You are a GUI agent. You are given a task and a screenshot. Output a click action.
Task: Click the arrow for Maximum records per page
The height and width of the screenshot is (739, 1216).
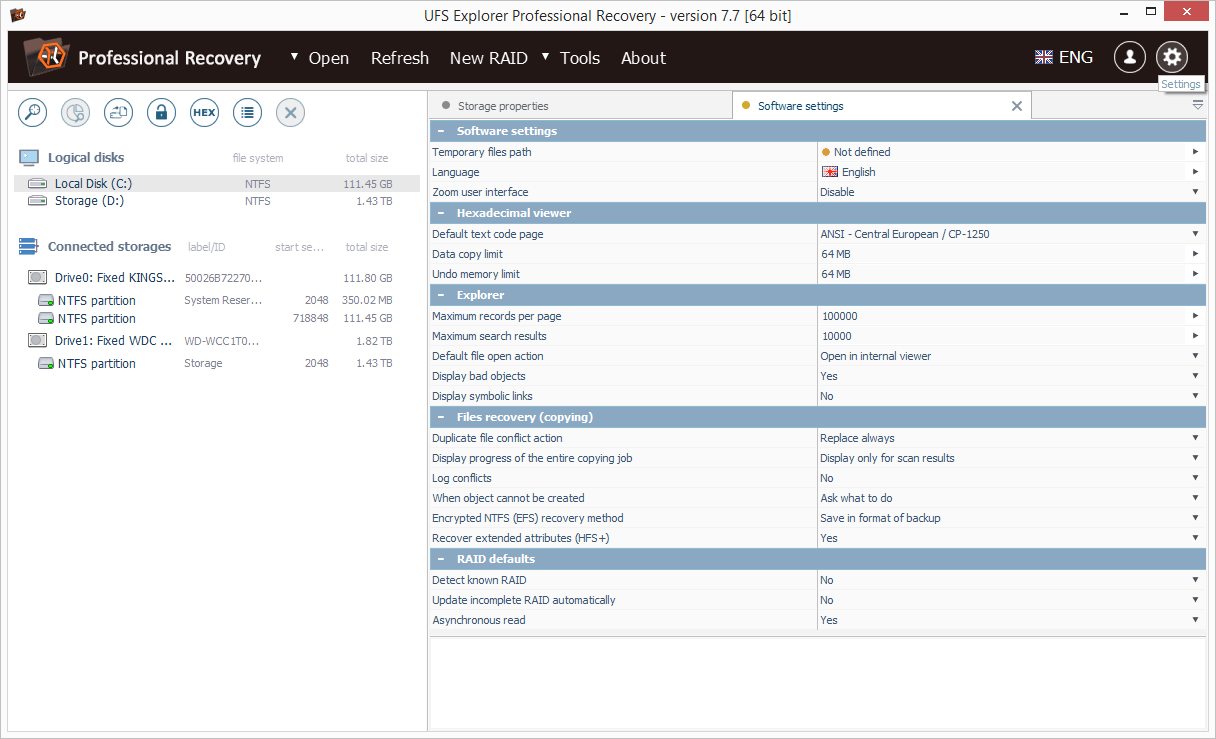coord(1195,316)
